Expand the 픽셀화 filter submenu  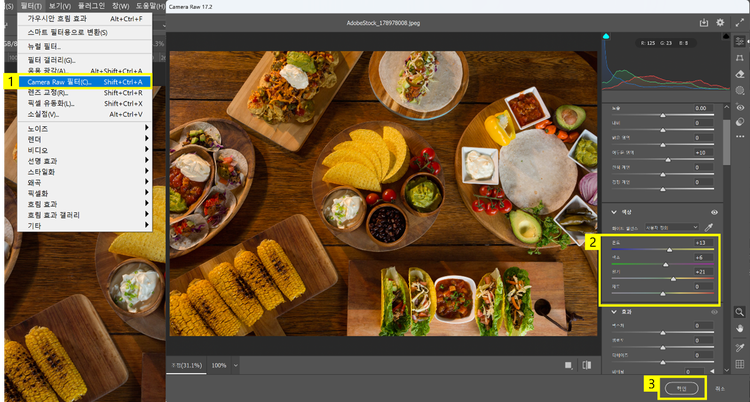(x=85, y=193)
